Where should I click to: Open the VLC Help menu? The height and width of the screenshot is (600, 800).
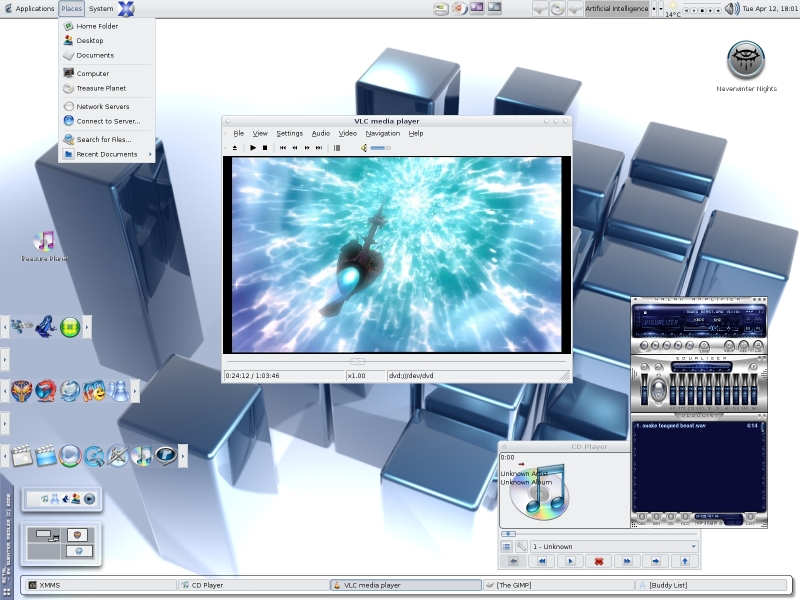(416, 133)
